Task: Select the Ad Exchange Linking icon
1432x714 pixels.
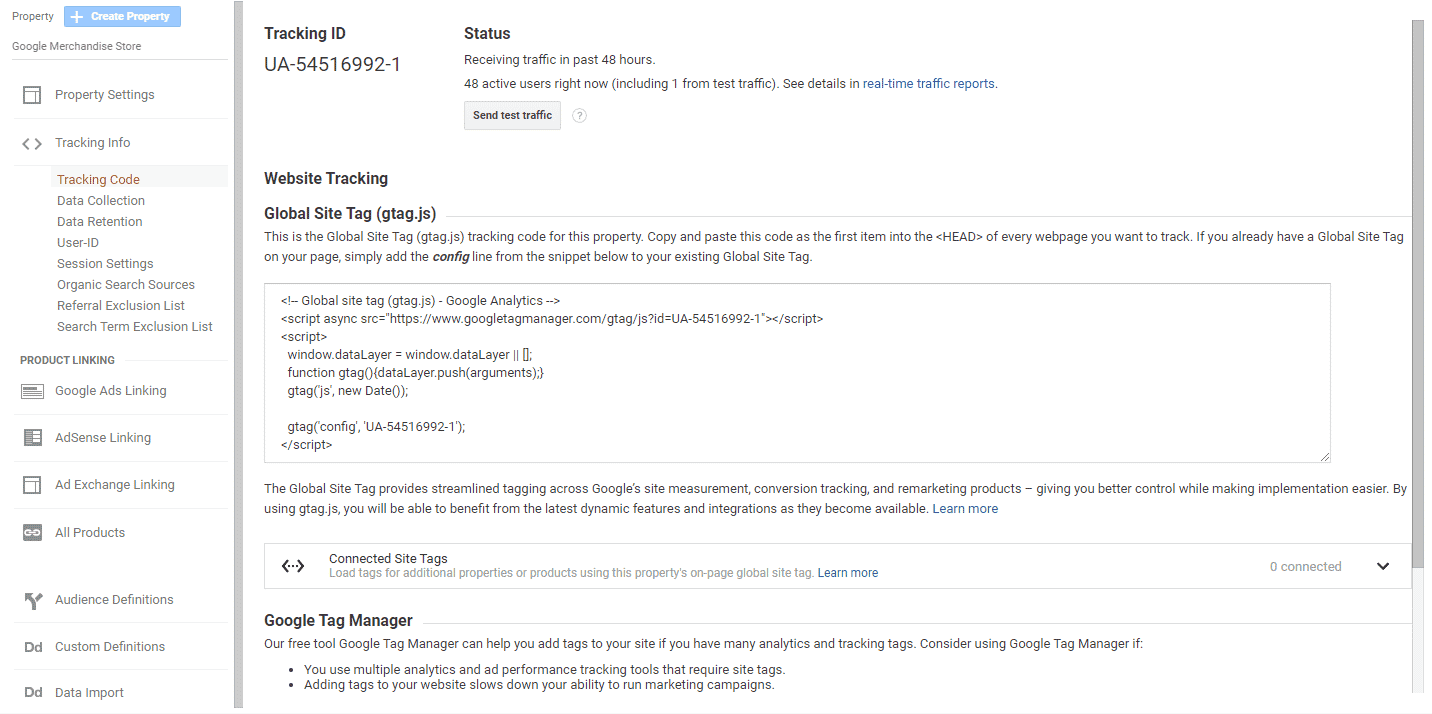Action: pyautogui.click(x=32, y=485)
